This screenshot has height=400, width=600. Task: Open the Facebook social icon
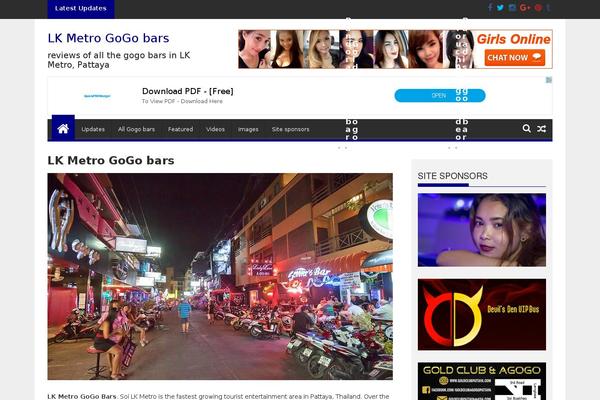(x=490, y=8)
